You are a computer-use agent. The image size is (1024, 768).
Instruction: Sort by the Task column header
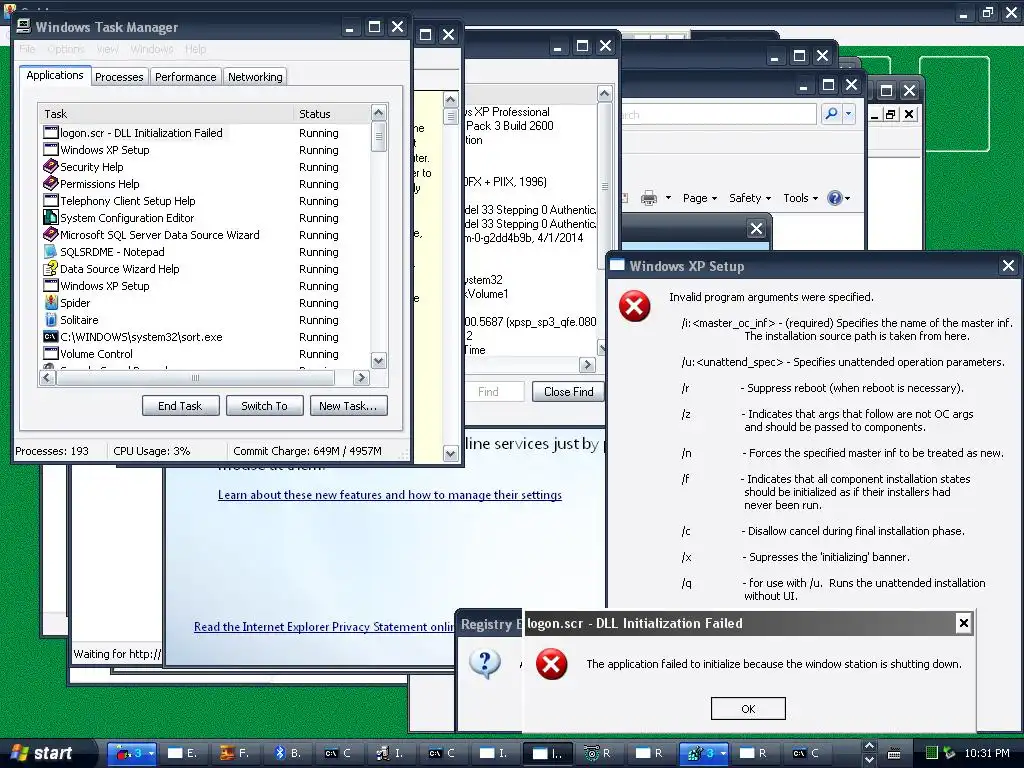point(166,114)
